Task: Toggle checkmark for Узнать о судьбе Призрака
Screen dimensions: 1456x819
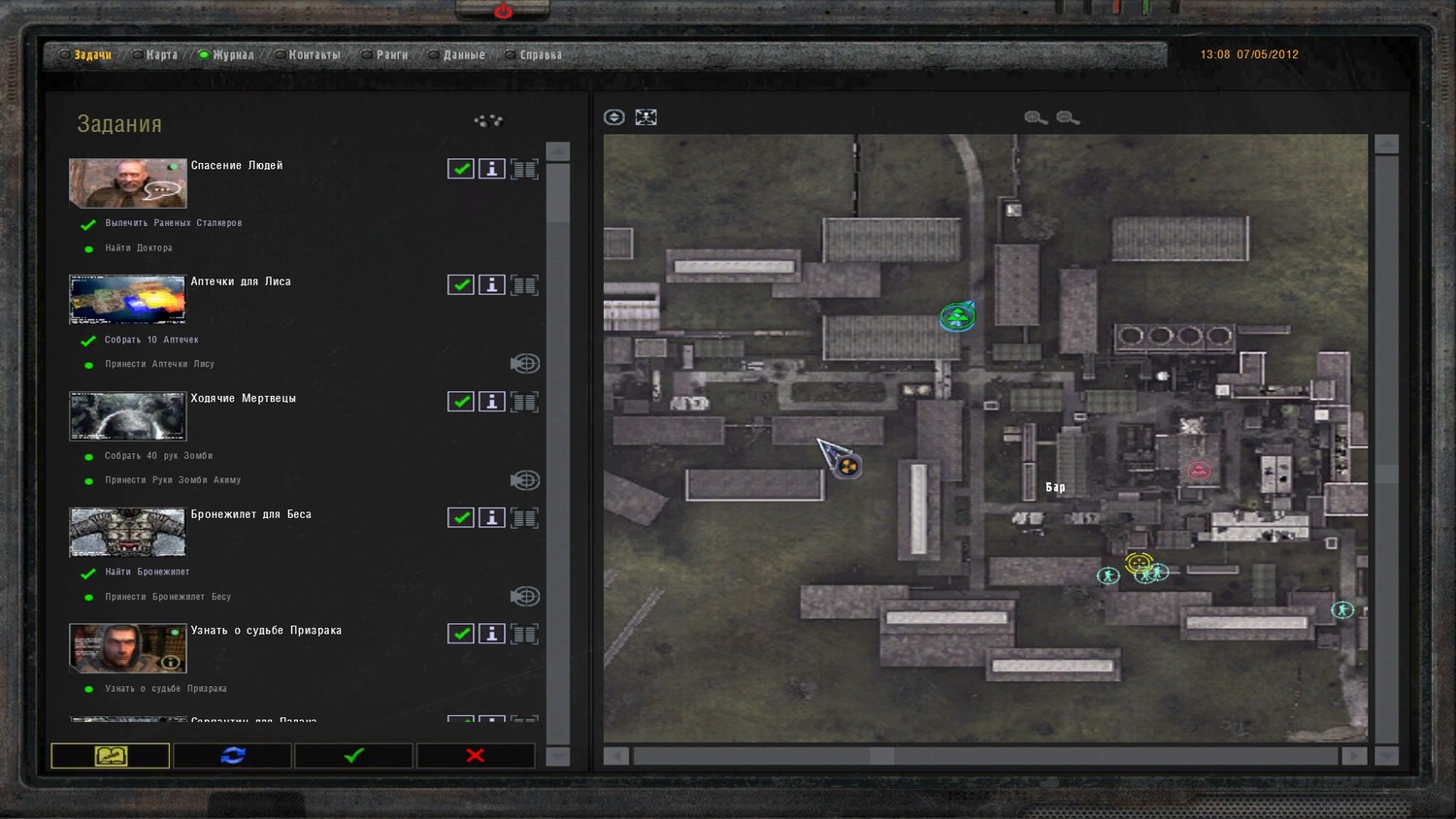Action: (x=461, y=634)
